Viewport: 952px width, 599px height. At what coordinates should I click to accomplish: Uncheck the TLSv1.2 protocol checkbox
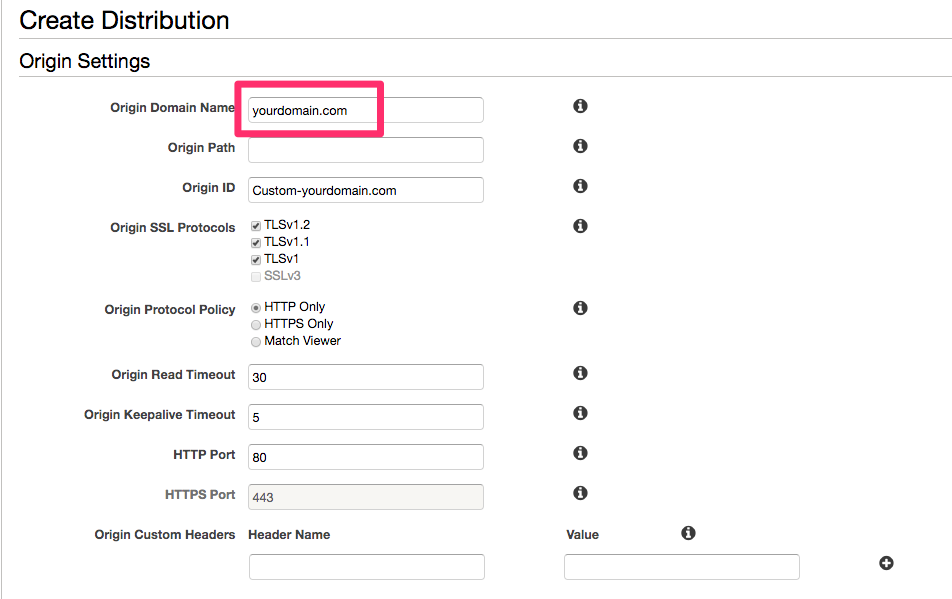[x=256, y=226]
